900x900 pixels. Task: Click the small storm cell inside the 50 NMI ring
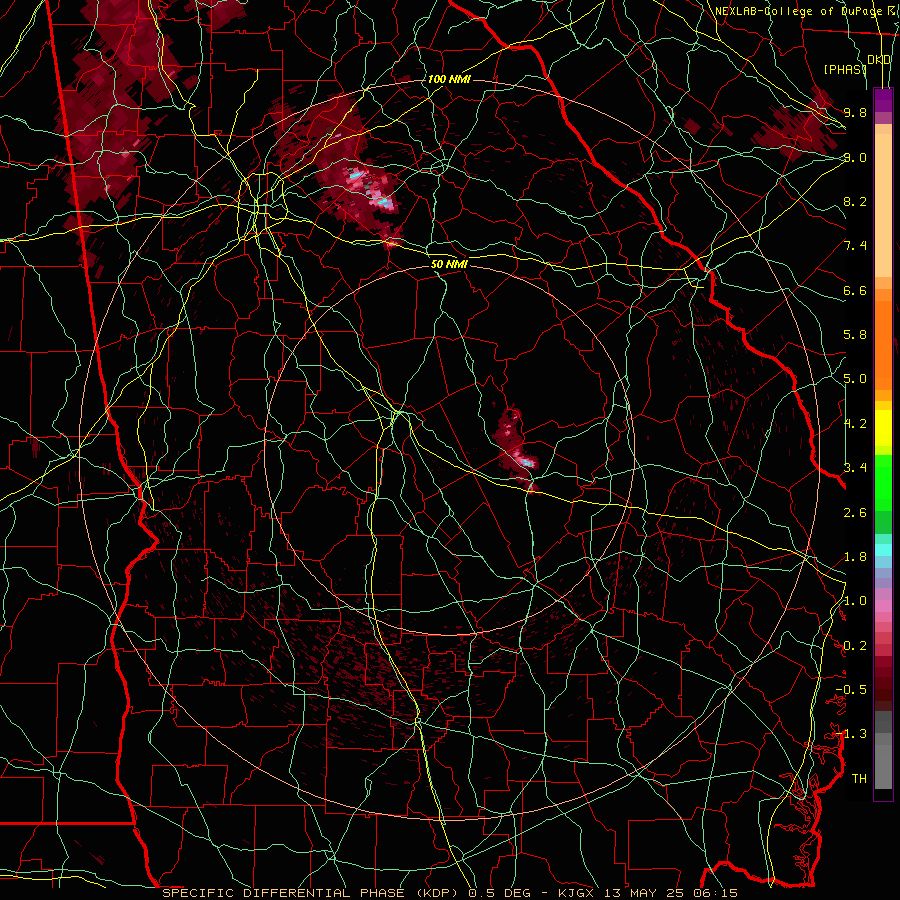pyautogui.click(x=517, y=451)
